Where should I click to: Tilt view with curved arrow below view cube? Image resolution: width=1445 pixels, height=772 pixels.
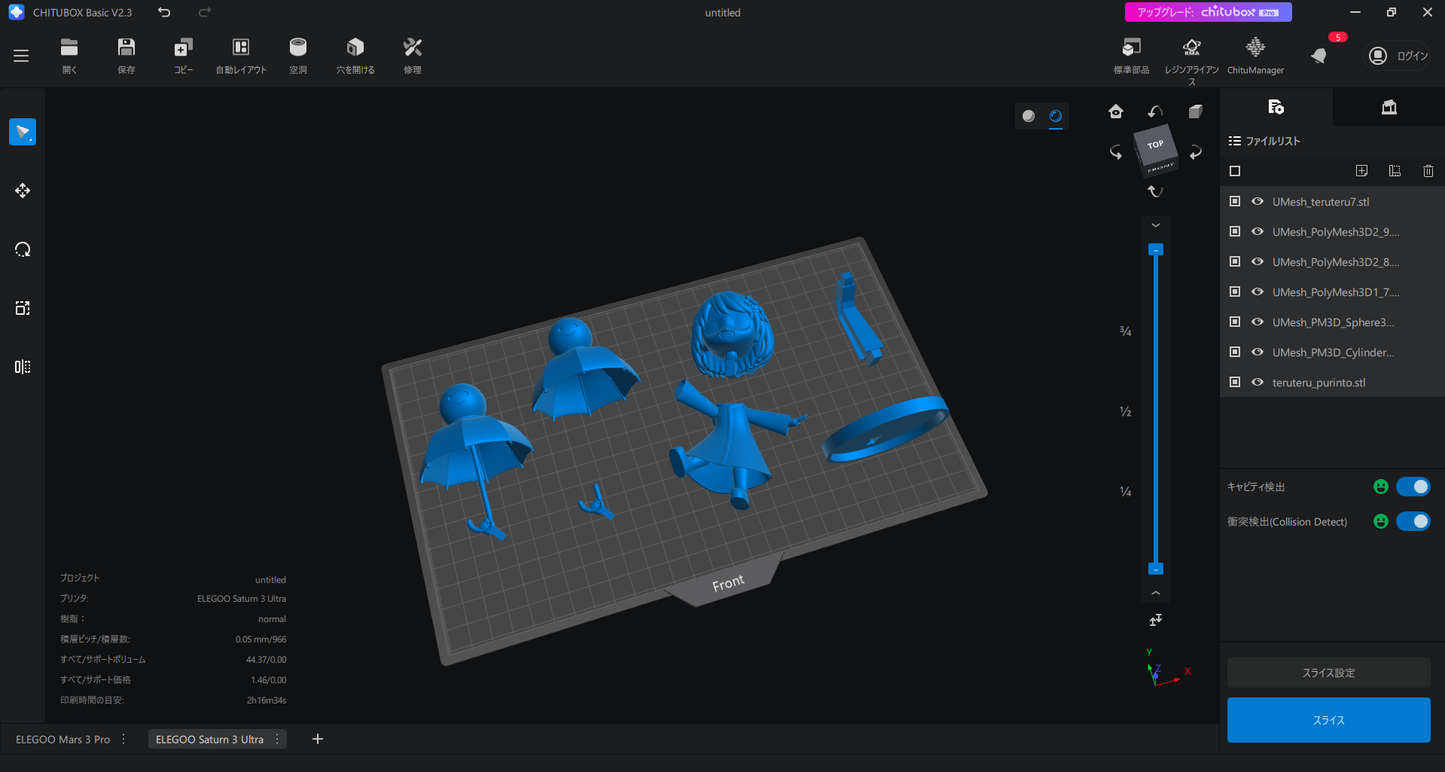click(x=1155, y=191)
